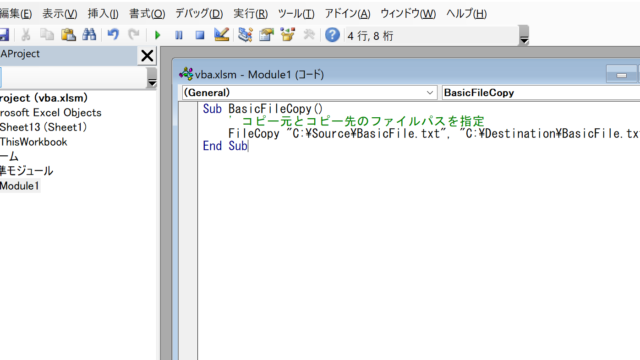The height and width of the screenshot is (360, 640).
Task: Click the green comment line
Action: pyautogui.click(x=356, y=121)
